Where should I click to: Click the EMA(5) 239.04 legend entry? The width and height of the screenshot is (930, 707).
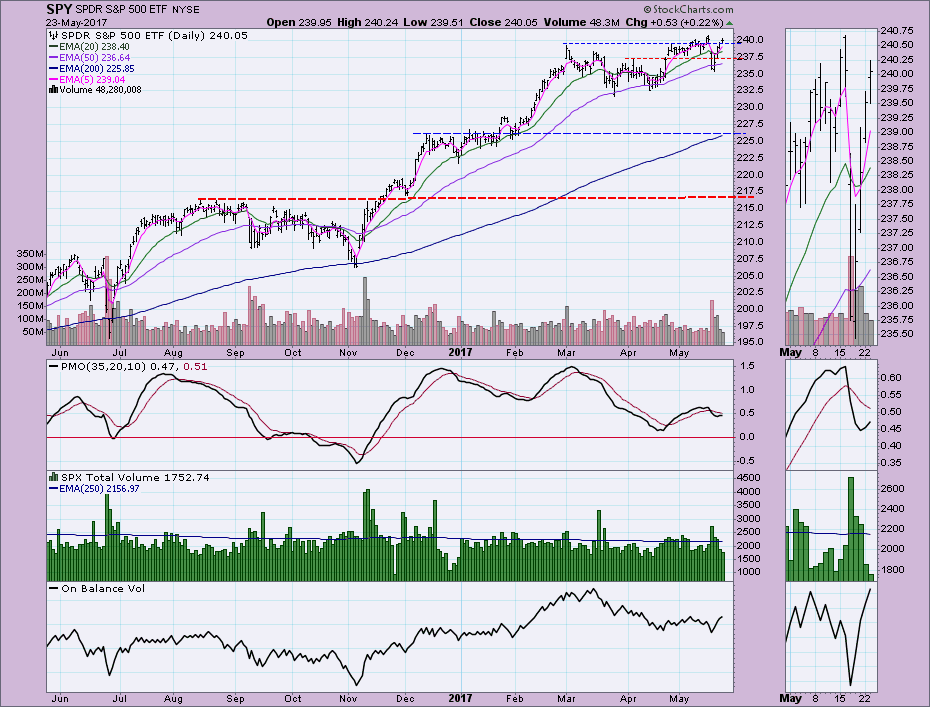87,79
